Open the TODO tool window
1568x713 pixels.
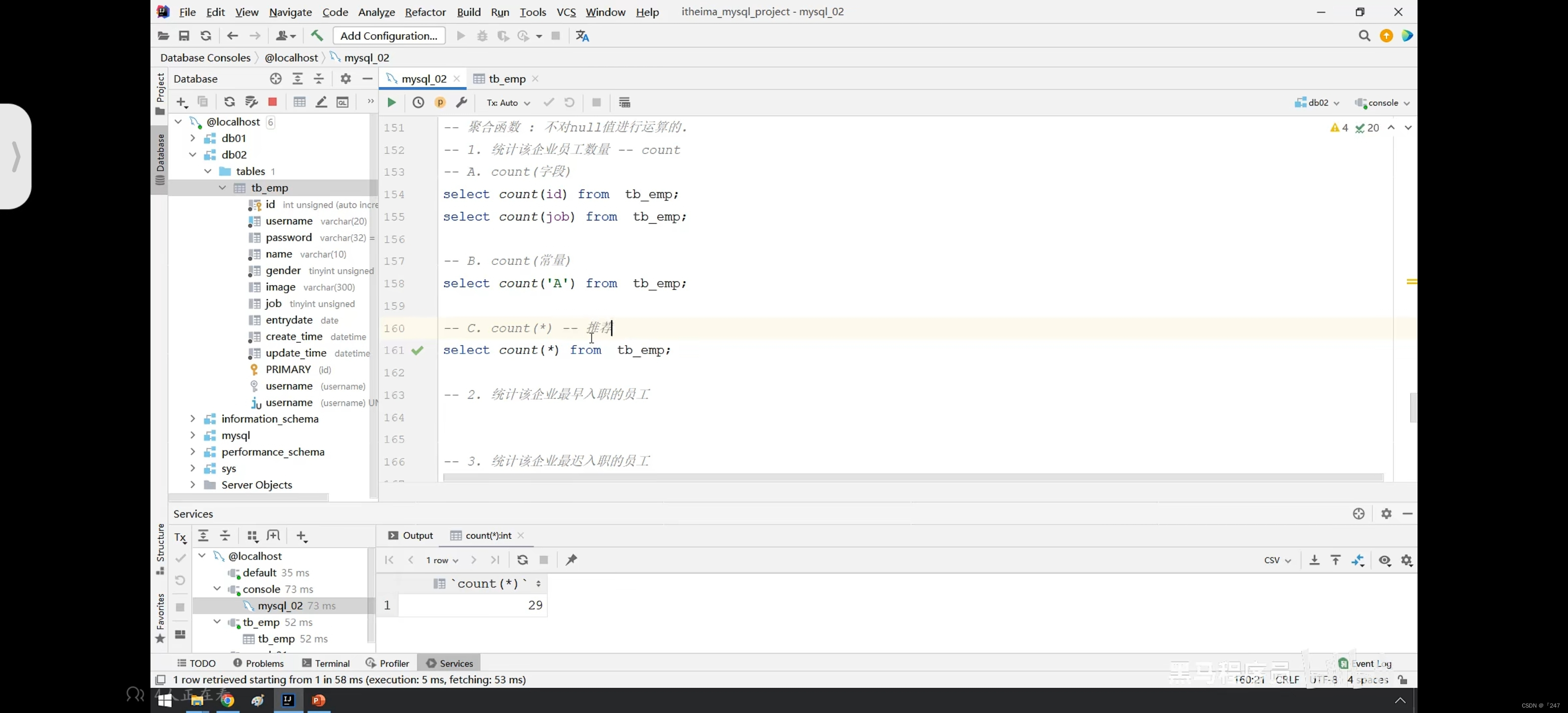pyautogui.click(x=196, y=663)
